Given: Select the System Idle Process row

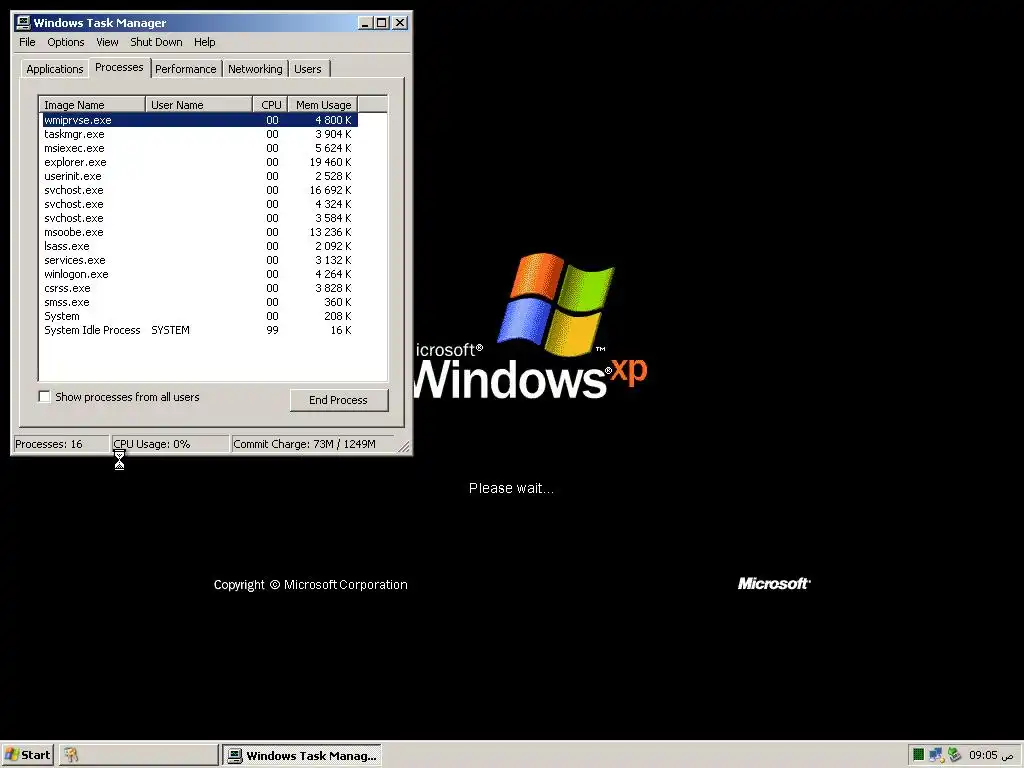Looking at the screenshot, I should pyautogui.click(x=199, y=330).
